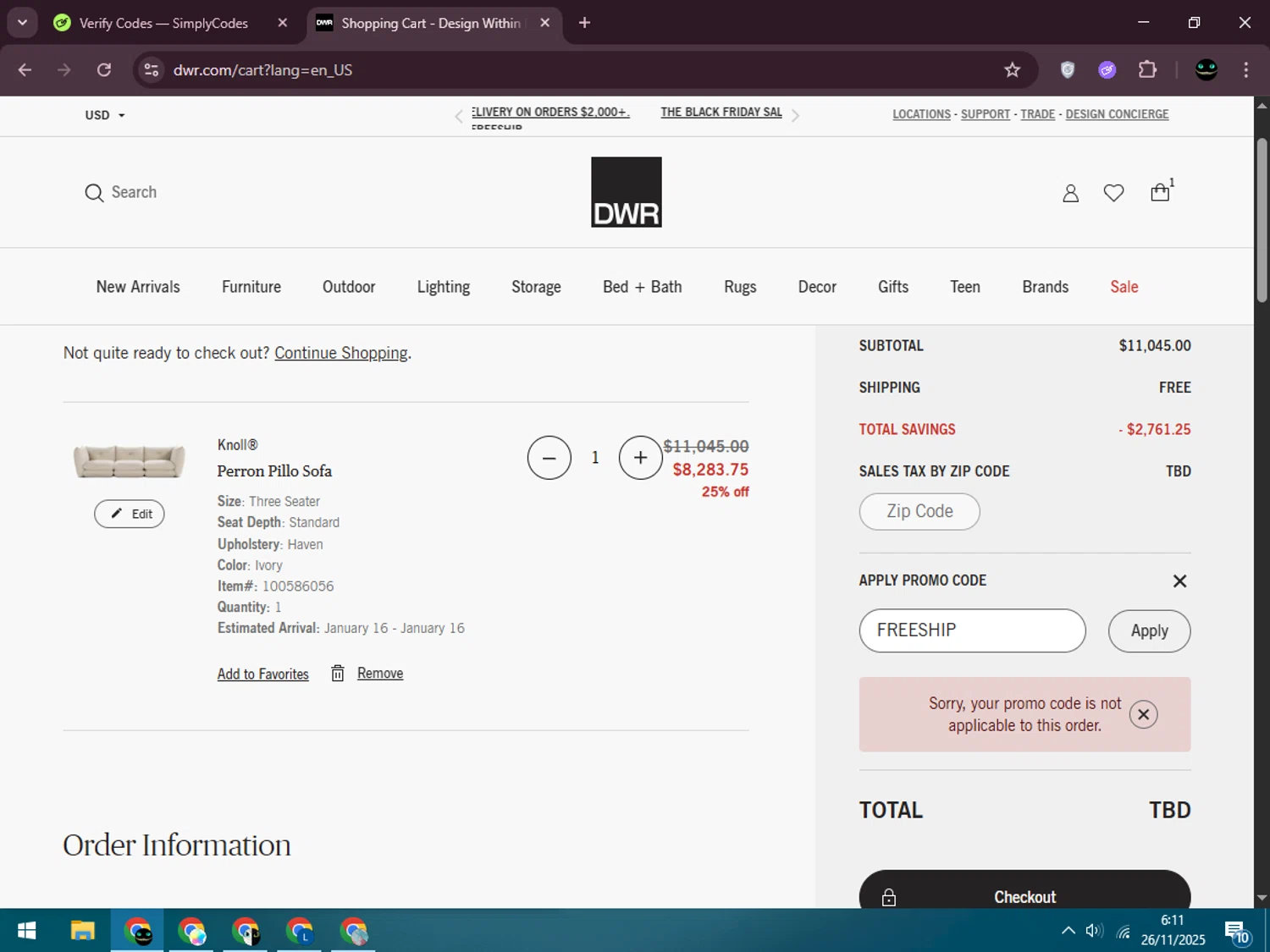Open the Chrome extensions puzzle icon
The image size is (1270, 952).
click(x=1147, y=70)
